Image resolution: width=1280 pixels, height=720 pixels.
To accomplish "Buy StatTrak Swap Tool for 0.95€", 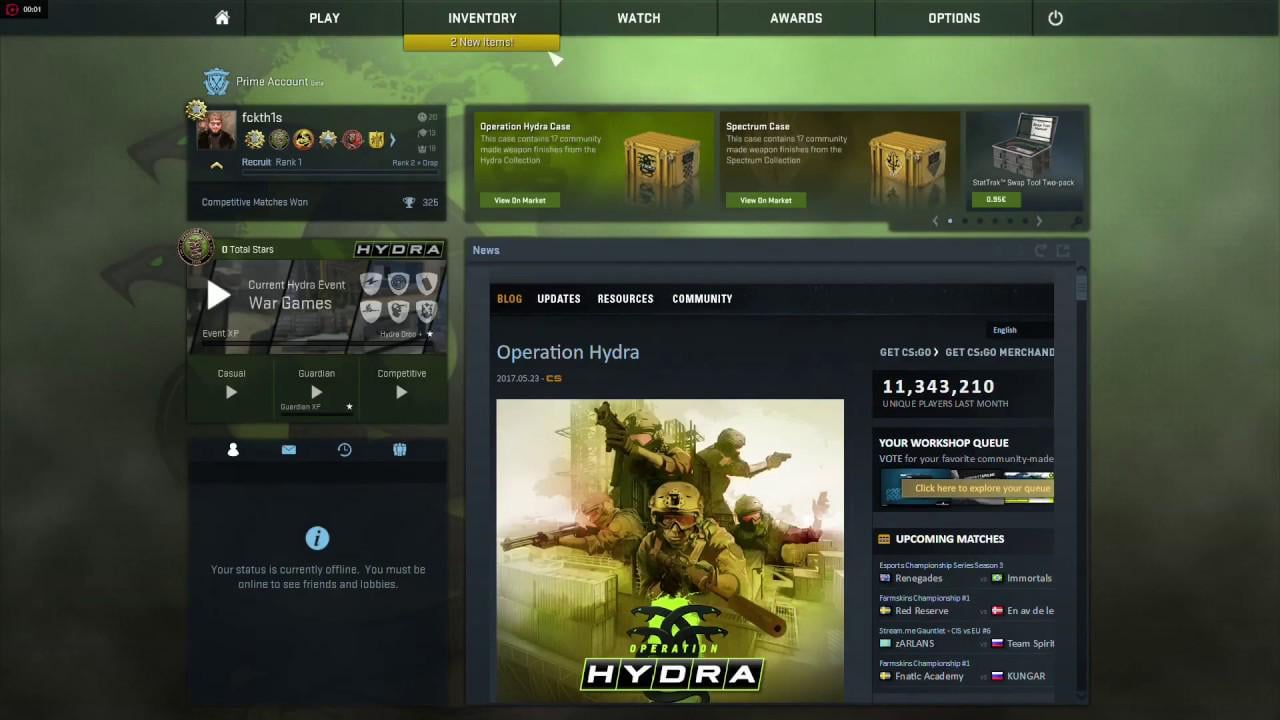I will coord(996,199).
